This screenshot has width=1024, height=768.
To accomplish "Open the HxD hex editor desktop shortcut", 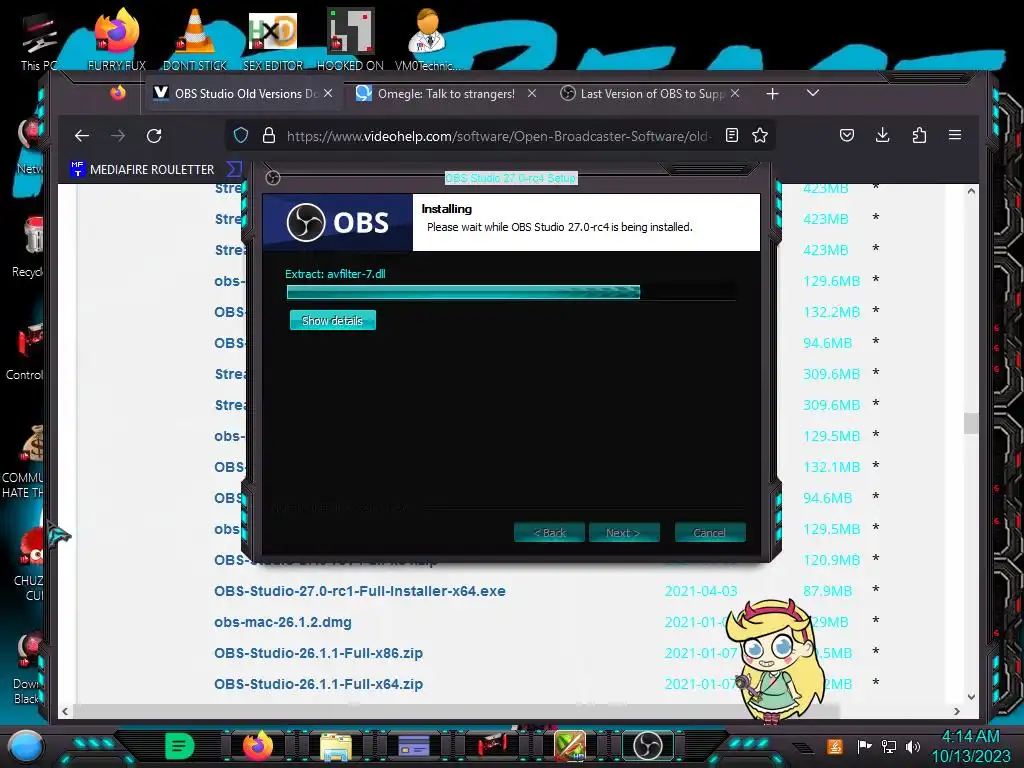I will coord(273,40).
